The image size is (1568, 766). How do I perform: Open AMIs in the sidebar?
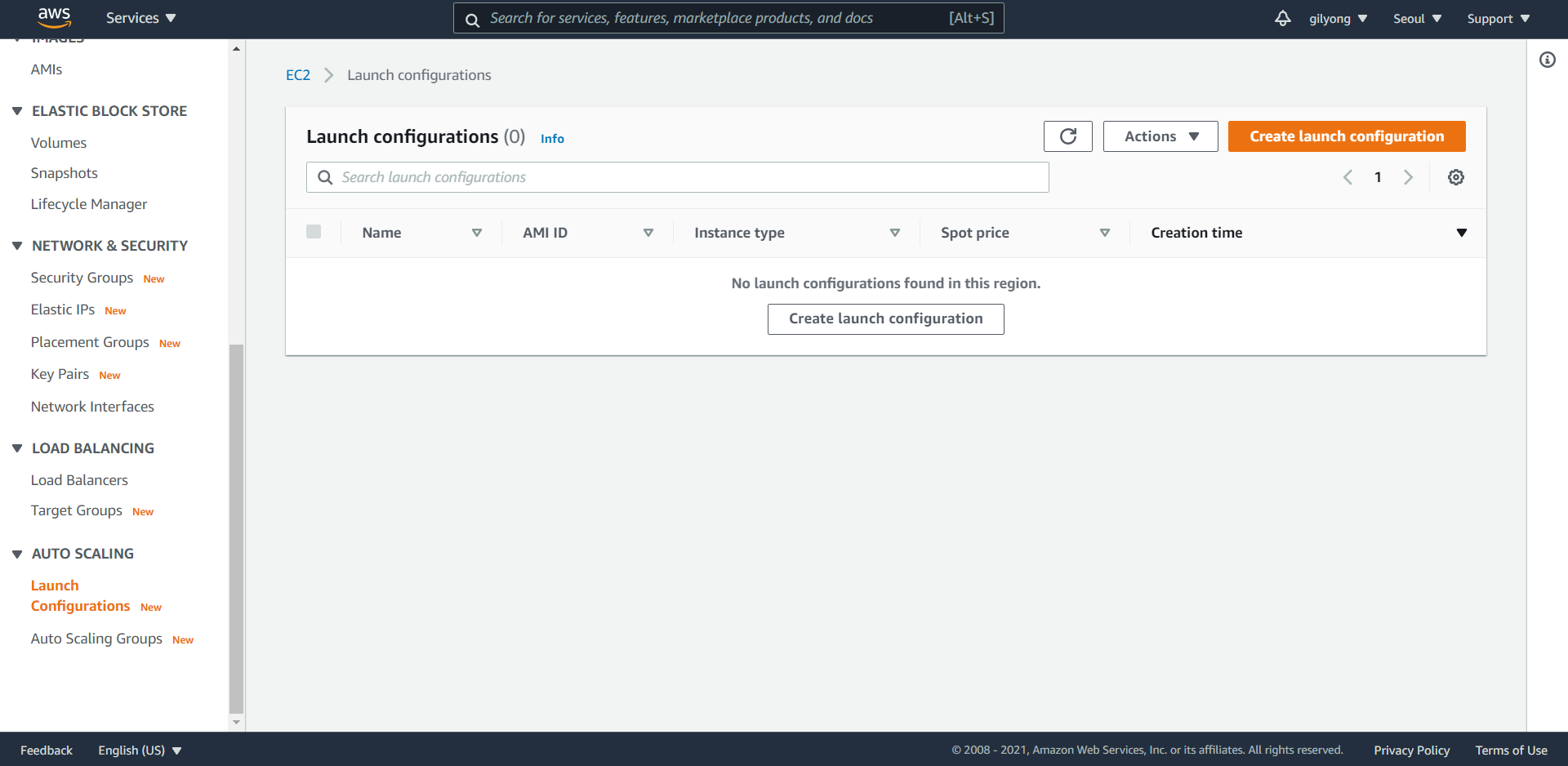pos(47,69)
